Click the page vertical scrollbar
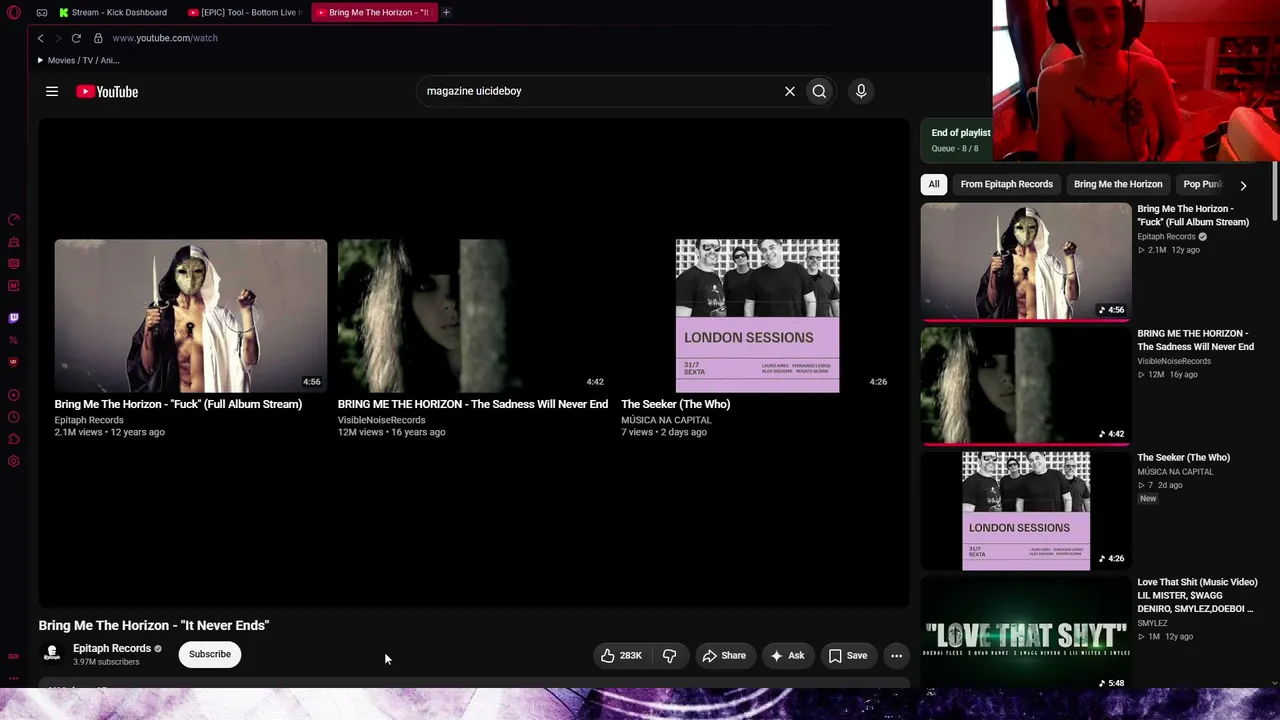Screen dimensions: 1280x720 pos(1275,190)
